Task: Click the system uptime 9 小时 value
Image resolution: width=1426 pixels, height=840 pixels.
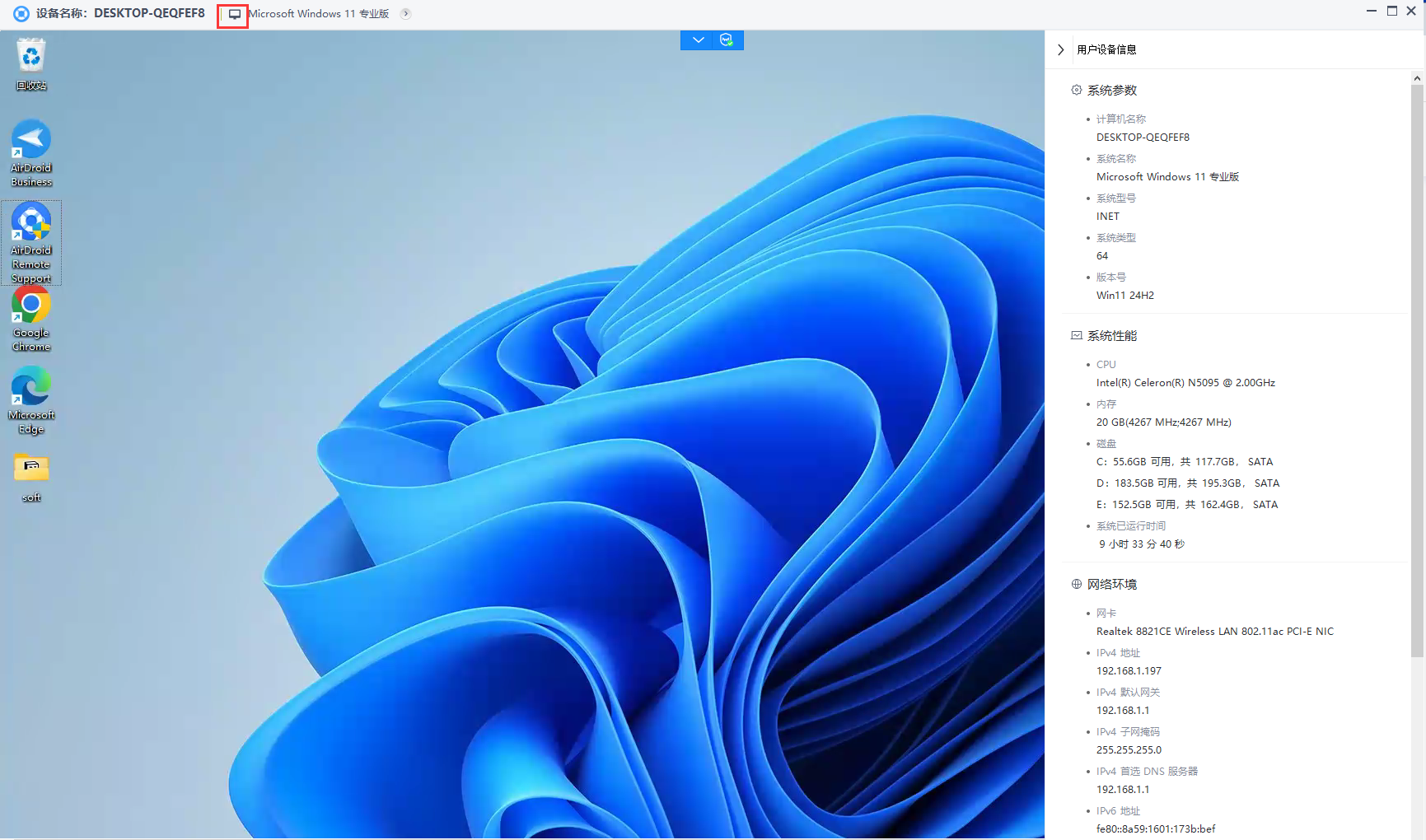Action: [x=1141, y=544]
